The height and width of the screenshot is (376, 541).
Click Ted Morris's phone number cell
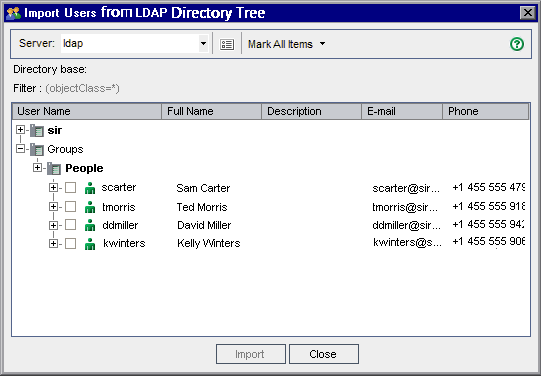pyautogui.click(x=489, y=206)
